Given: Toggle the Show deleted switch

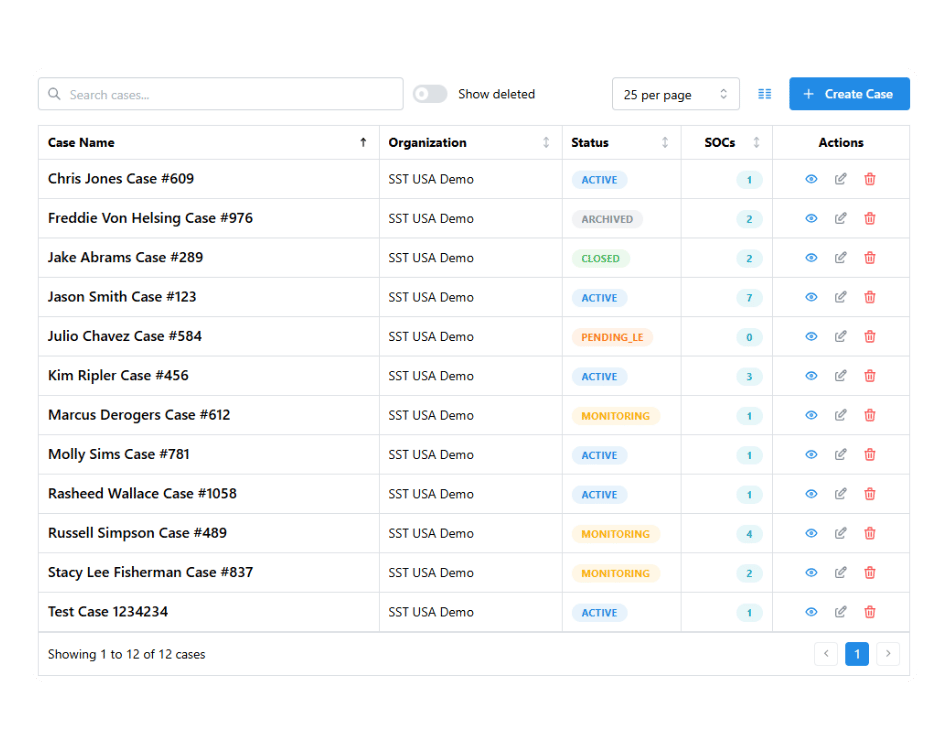Looking at the screenshot, I should coord(430,94).
